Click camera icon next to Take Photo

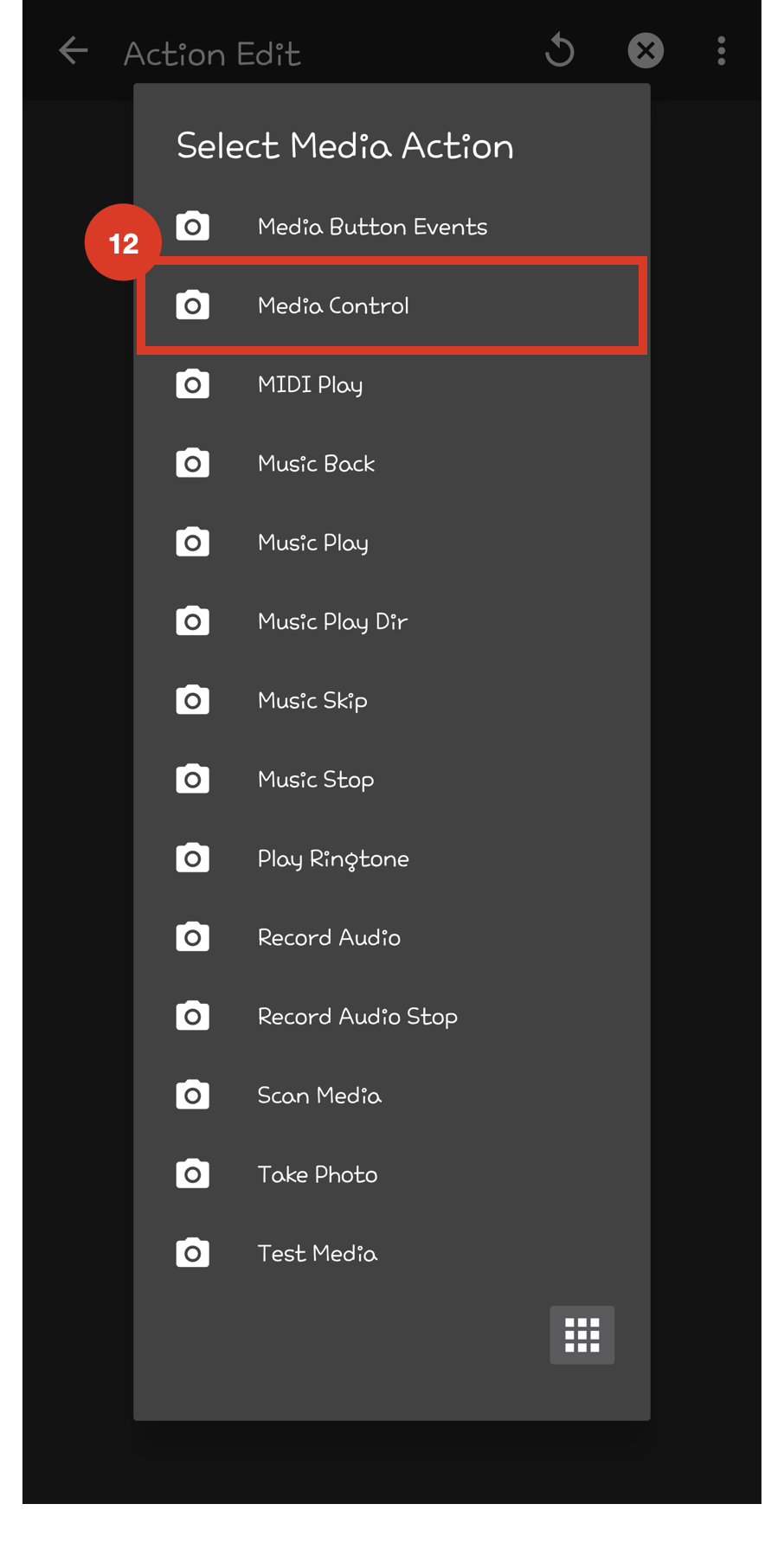(193, 1174)
